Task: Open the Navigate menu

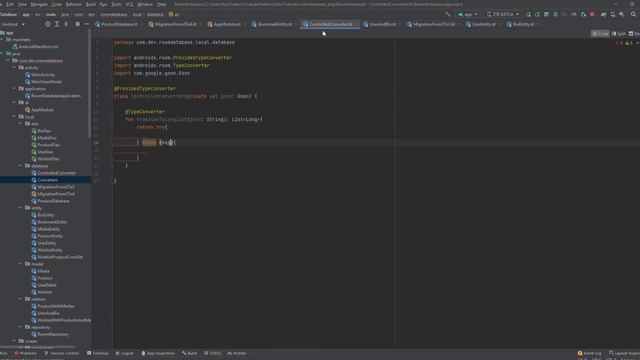Action: (x=39, y=4)
